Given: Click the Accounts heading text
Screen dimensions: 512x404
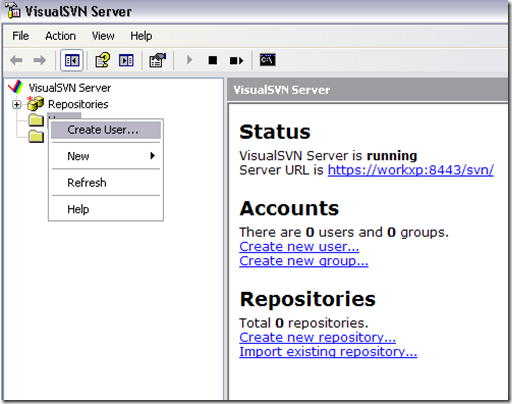Looking at the screenshot, I should tap(289, 208).
